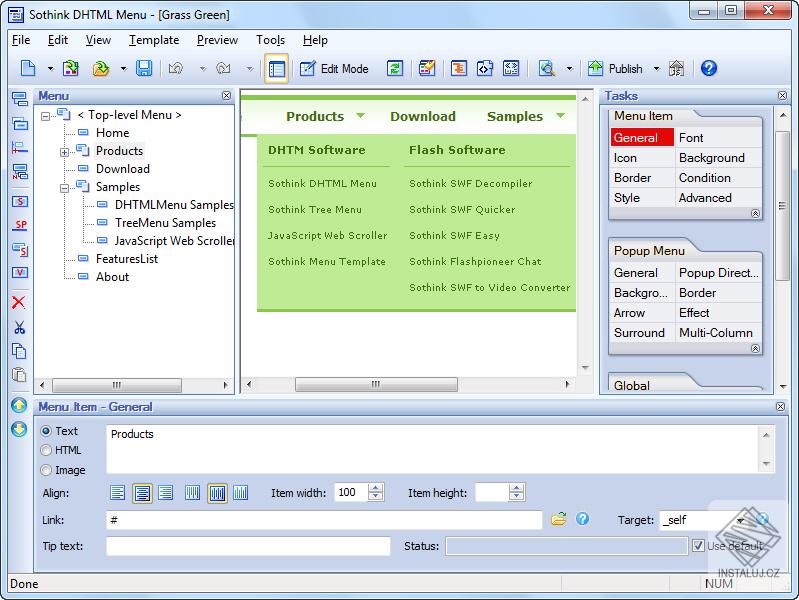Image resolution: width=799 pixels, height=600 pixels.
Task: Click the Tip text input field
Action: click(x=248, y=546)
